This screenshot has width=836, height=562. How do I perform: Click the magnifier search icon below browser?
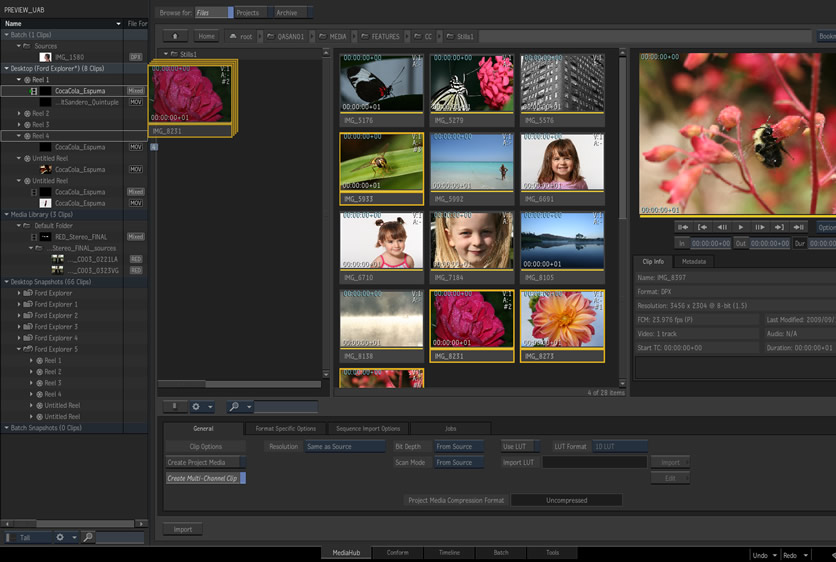[x=234, y=407]
